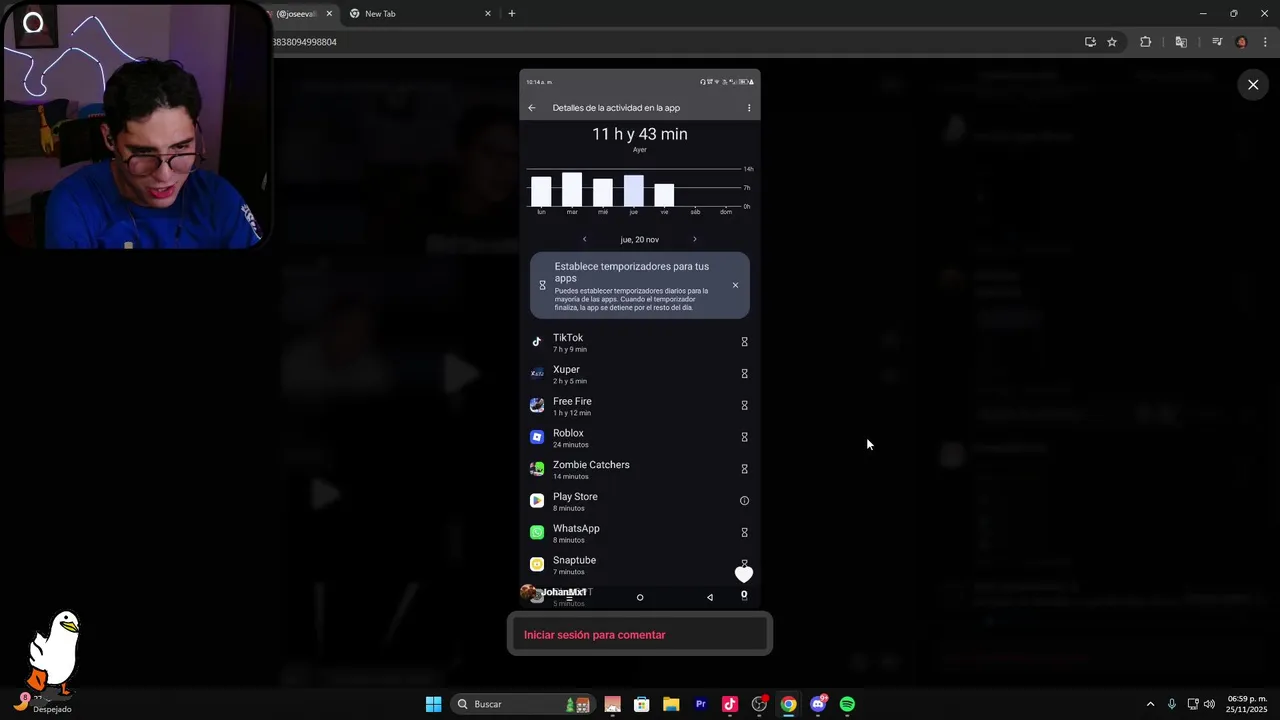Tap the back arrow beside Detalles de la actividad
The width and height of the screenshot is (1280, 720).
click(x=532, y=108)
